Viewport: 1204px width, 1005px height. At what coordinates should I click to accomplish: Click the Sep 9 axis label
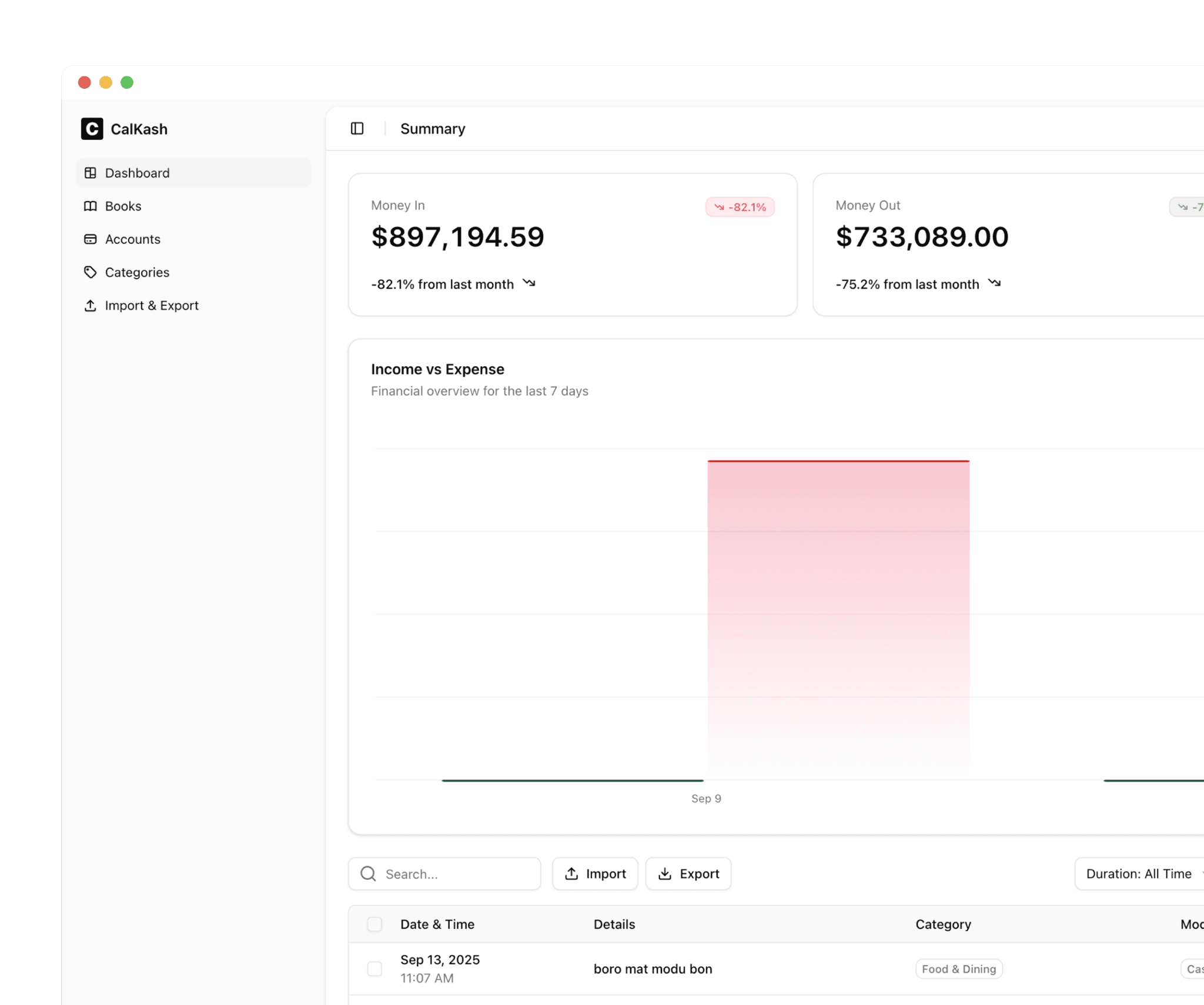pos(706,798)
